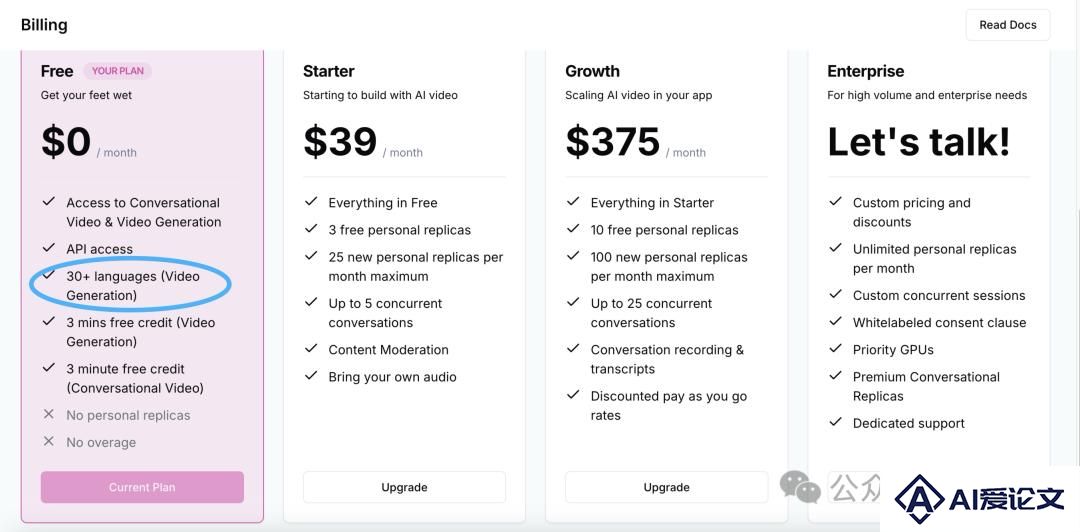The image size is (1080, 532).
Task: Click the checkmark beside Content Moderation
Action: (311, 348)
